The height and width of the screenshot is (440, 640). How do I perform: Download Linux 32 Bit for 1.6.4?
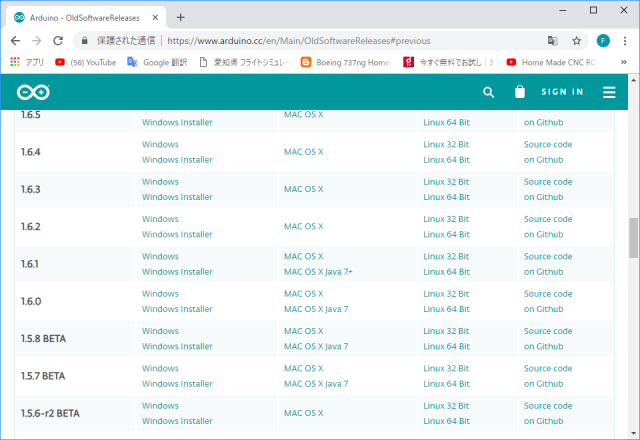pos(446,144)
